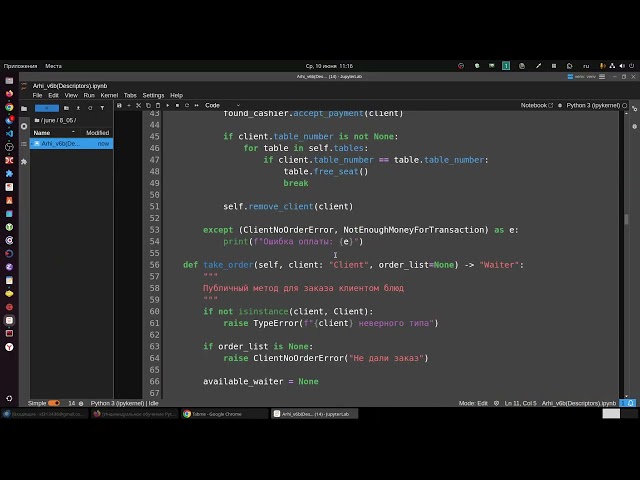Image resolution: width=640 pixels, height=480 pixels.
Task: Open the File menu
Action: (x=37, y=95)
